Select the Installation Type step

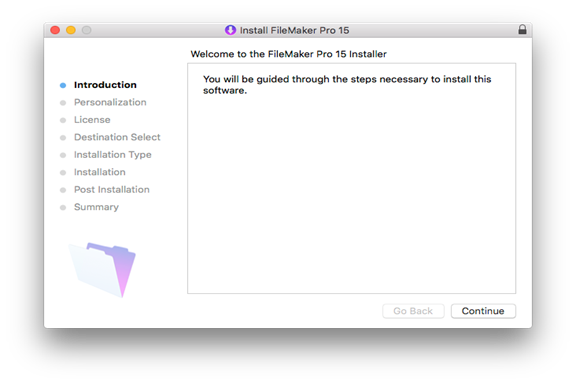(x=113, y=155)
